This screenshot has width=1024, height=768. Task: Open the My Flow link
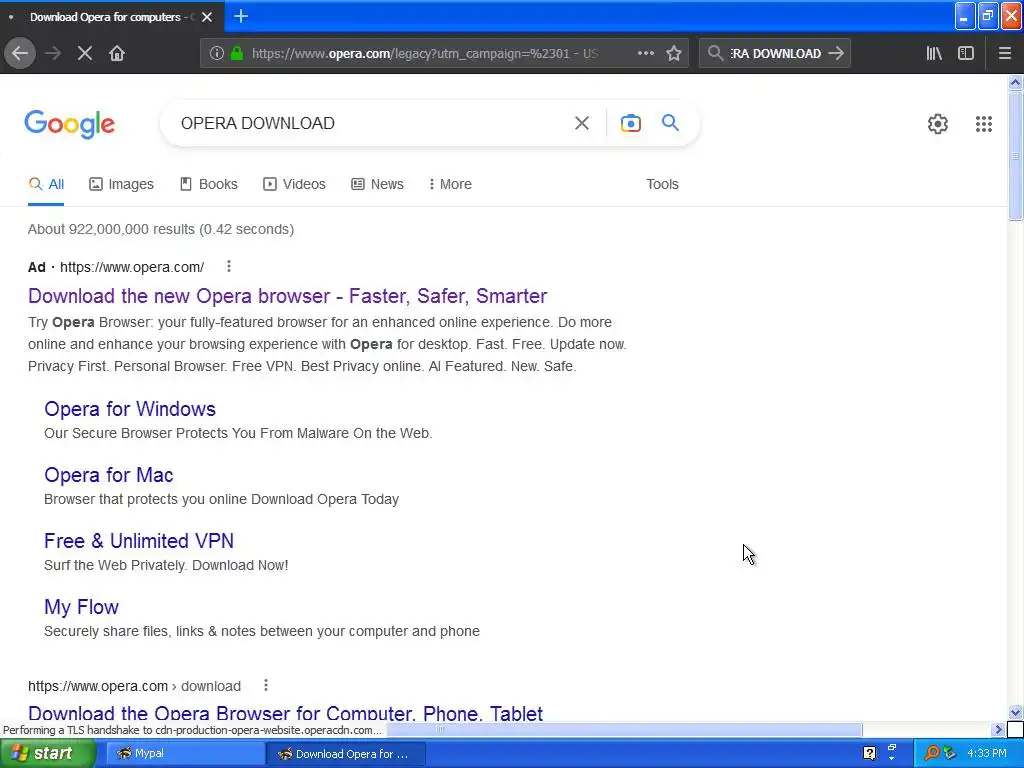coord(82,607)
